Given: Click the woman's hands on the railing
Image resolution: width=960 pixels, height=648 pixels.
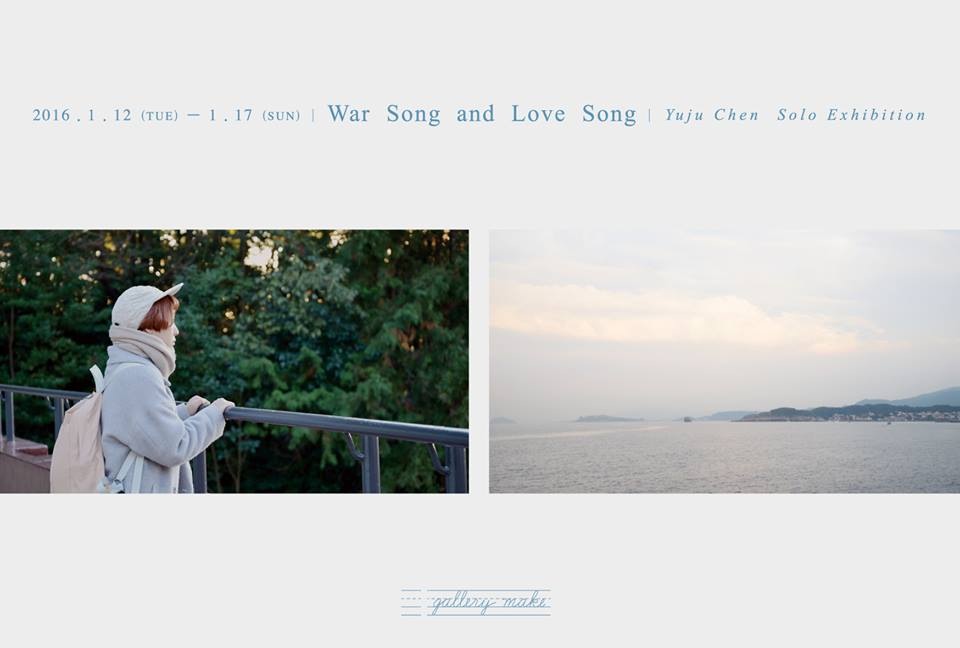Looking at the screenshot, I should (x=210, y=405).
